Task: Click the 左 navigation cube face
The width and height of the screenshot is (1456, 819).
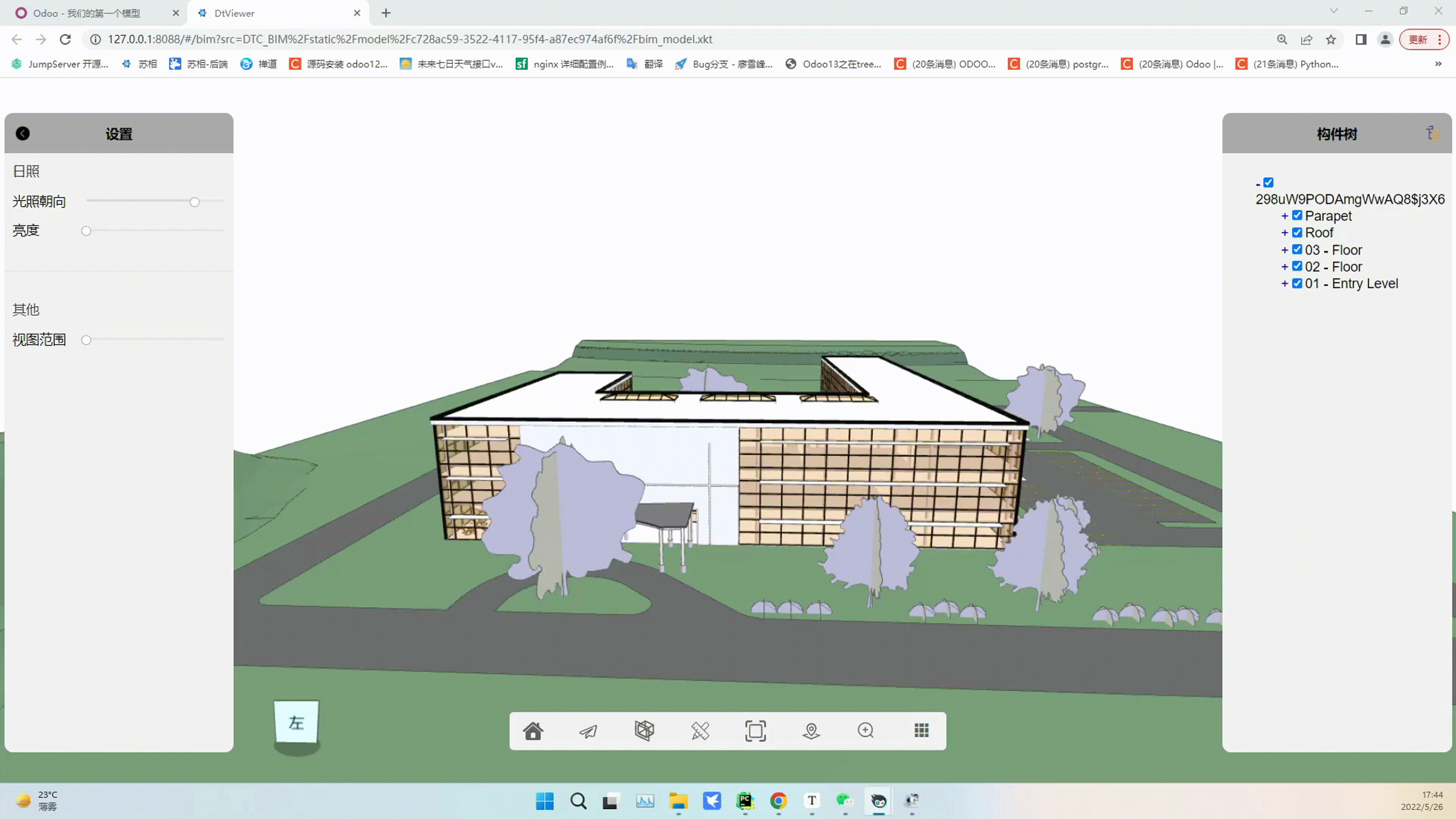Action: [296, 722]
